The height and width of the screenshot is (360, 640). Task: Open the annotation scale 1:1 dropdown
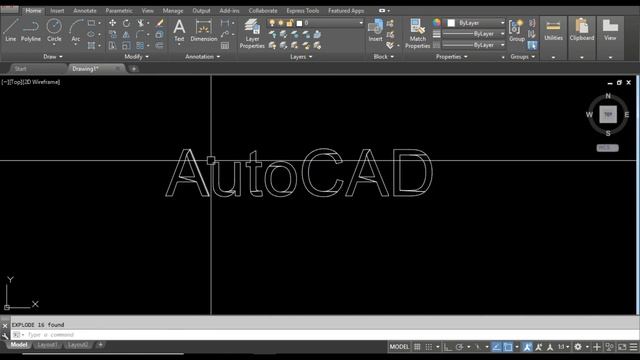click(564, 347)
